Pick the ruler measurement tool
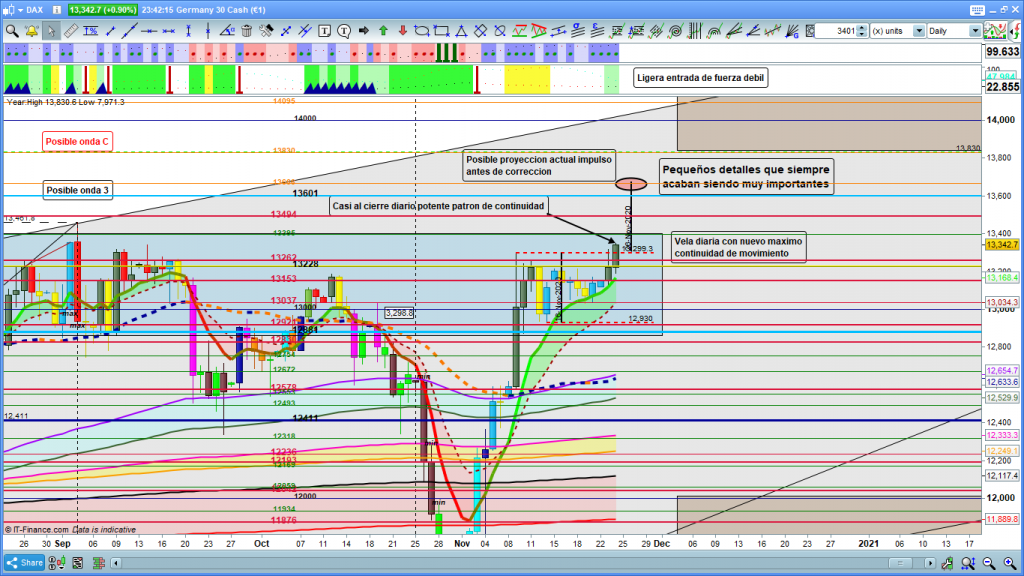This screenshot has width=1024, height=576. [70, 31]
